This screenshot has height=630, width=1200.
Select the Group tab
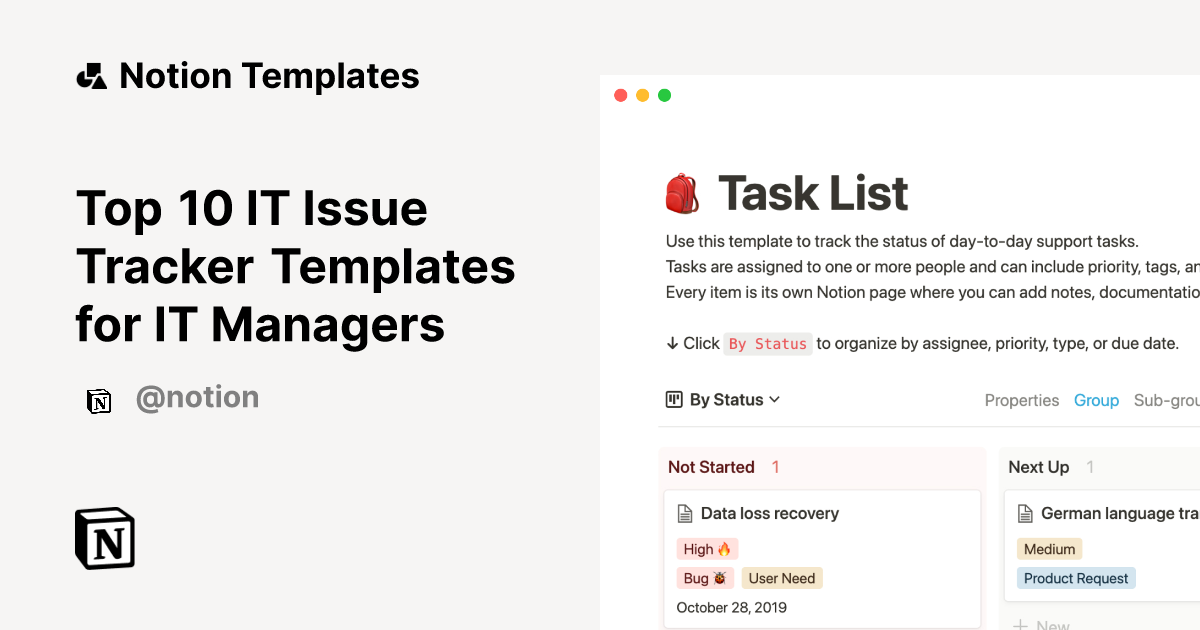pyautogui.click(x=1096, y=400)
